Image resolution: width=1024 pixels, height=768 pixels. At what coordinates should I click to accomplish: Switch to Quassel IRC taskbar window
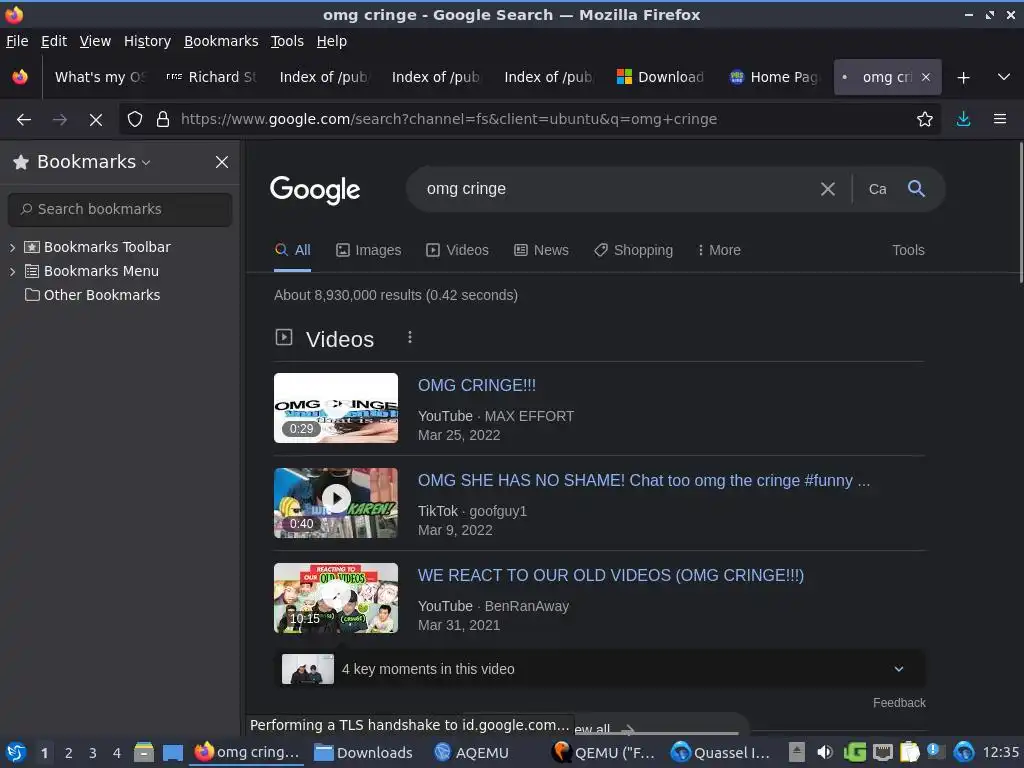tap(720, 753)
